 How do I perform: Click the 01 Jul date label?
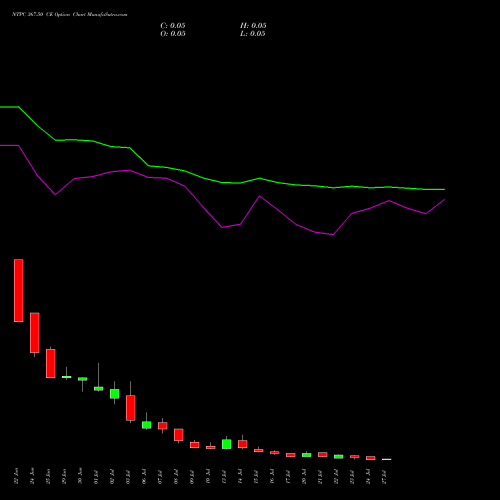(x=96, y=477)
